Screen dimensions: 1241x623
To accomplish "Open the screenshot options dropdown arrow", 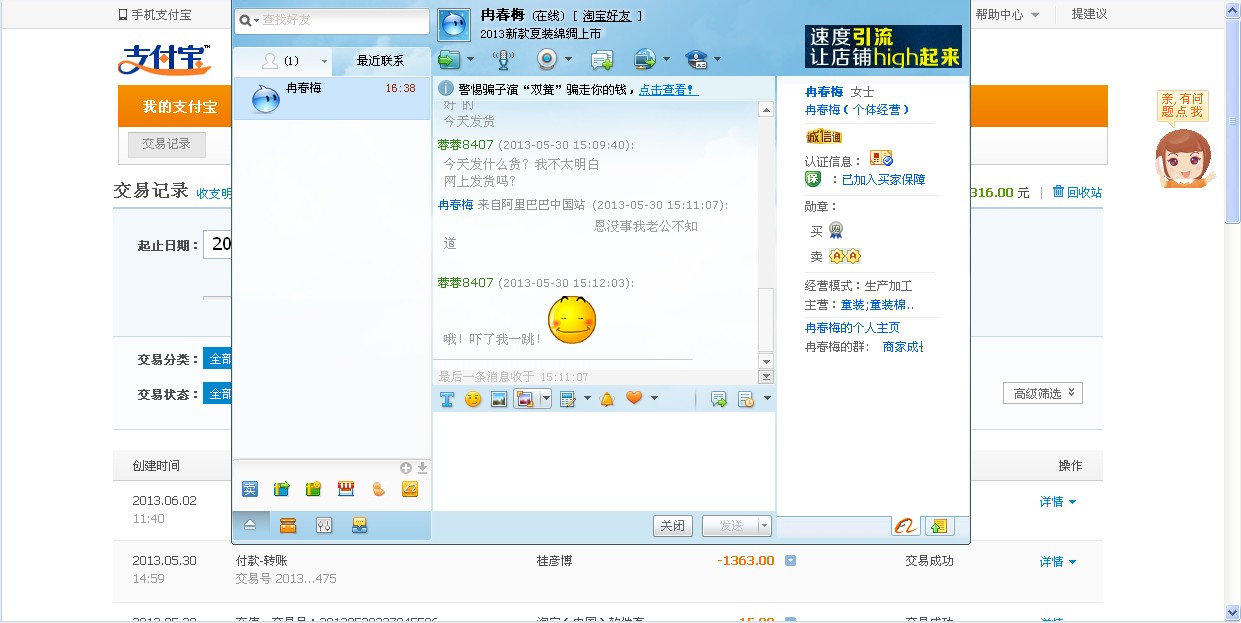I will 546,399.
